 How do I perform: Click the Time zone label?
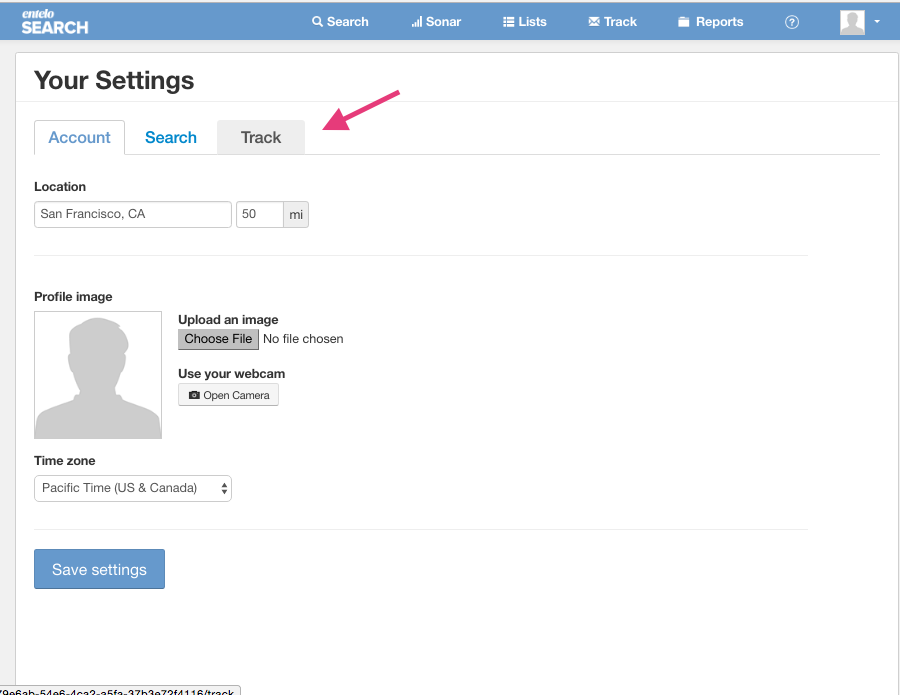(64, 461)
